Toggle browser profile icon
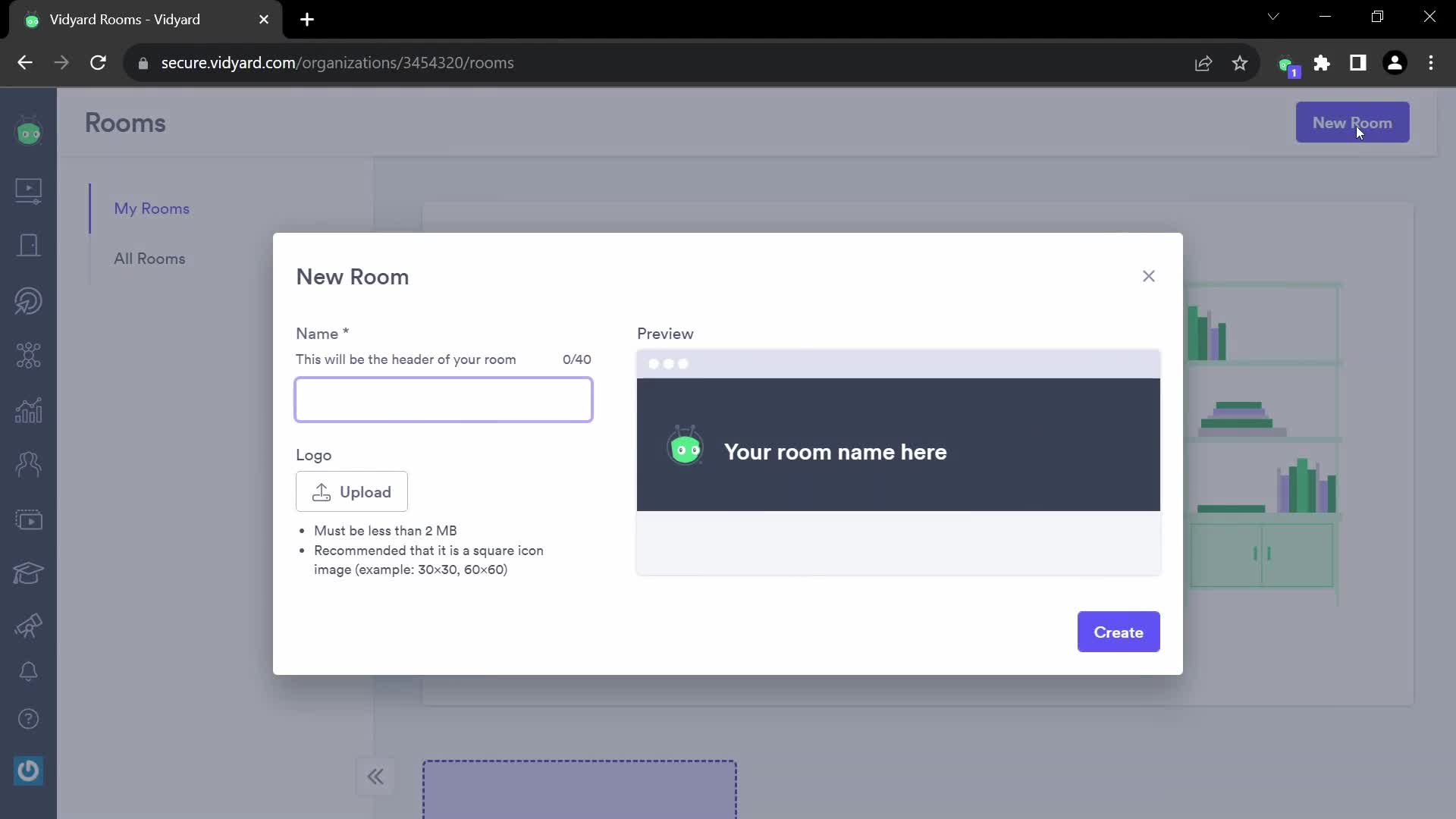This screenshot has width=1456, height=819. (x=1393, y=62)
